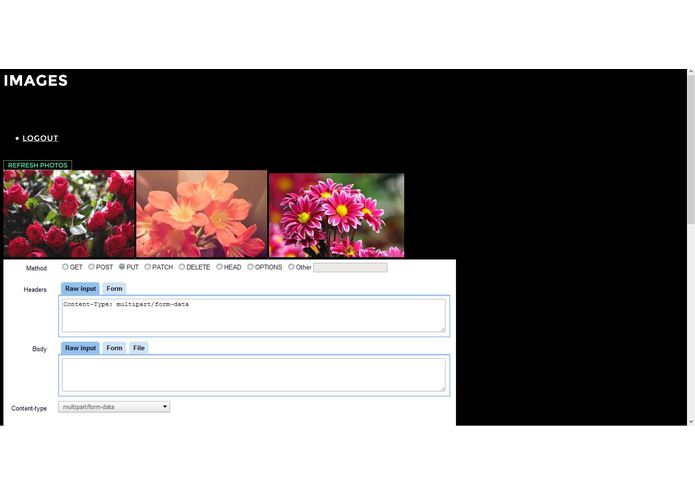Switch Body to the Form tab
The width and height of the screenshot is (695, 494).
114,348
